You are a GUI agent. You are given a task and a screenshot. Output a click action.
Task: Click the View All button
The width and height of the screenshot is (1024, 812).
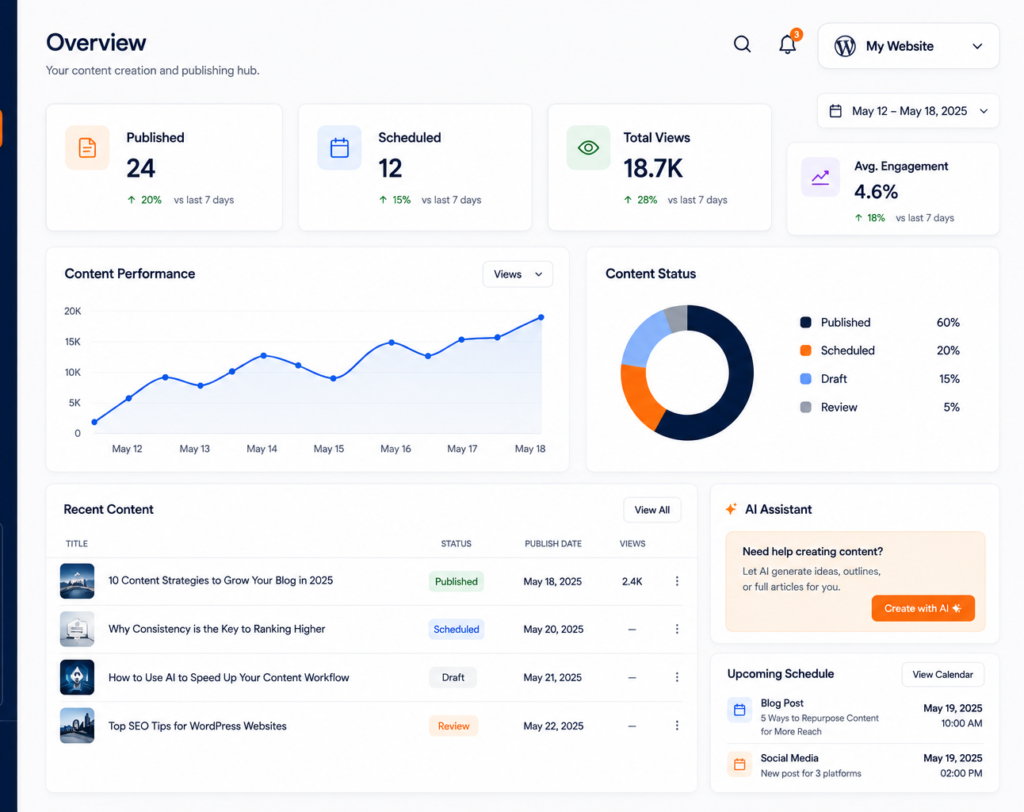click(x=652, y=510)
